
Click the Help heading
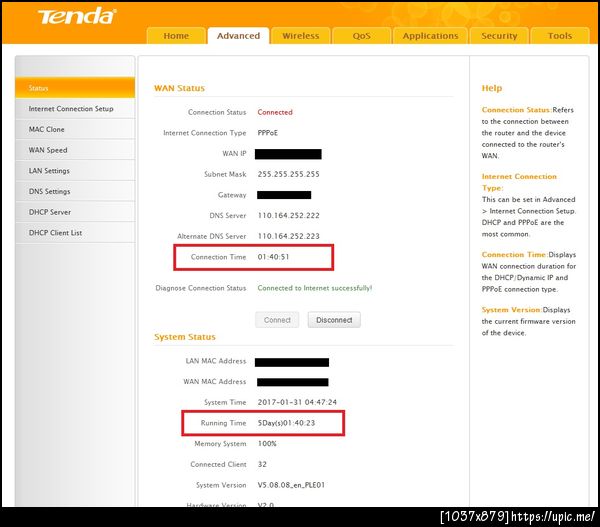tap(491, 88)
